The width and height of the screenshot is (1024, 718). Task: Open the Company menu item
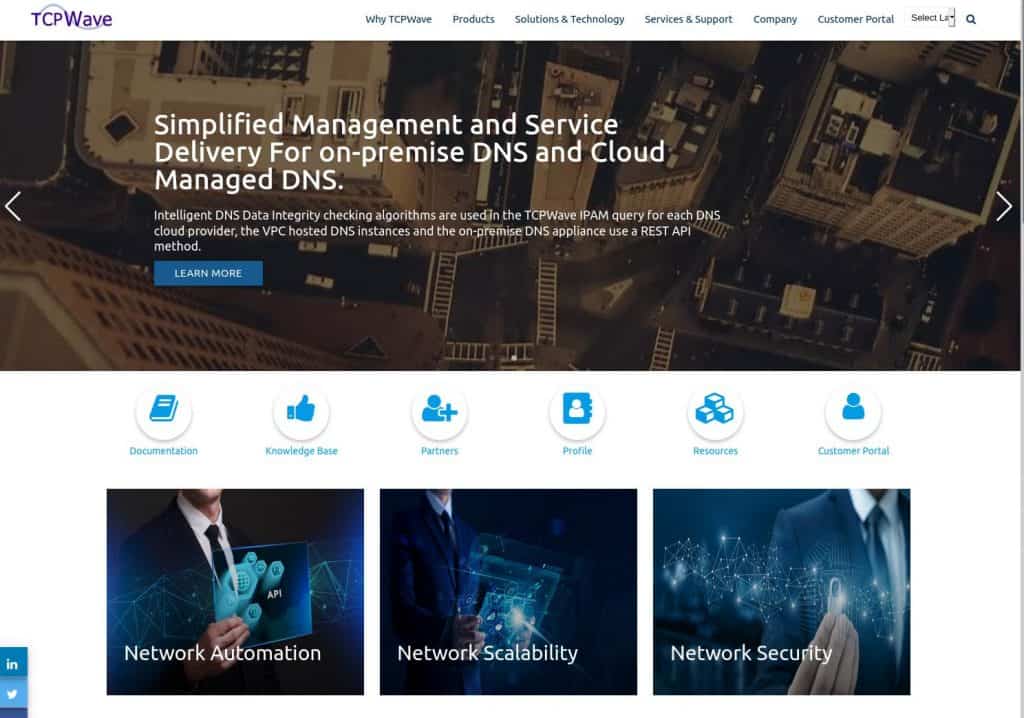pyautogui.click(x=775, y=18)
